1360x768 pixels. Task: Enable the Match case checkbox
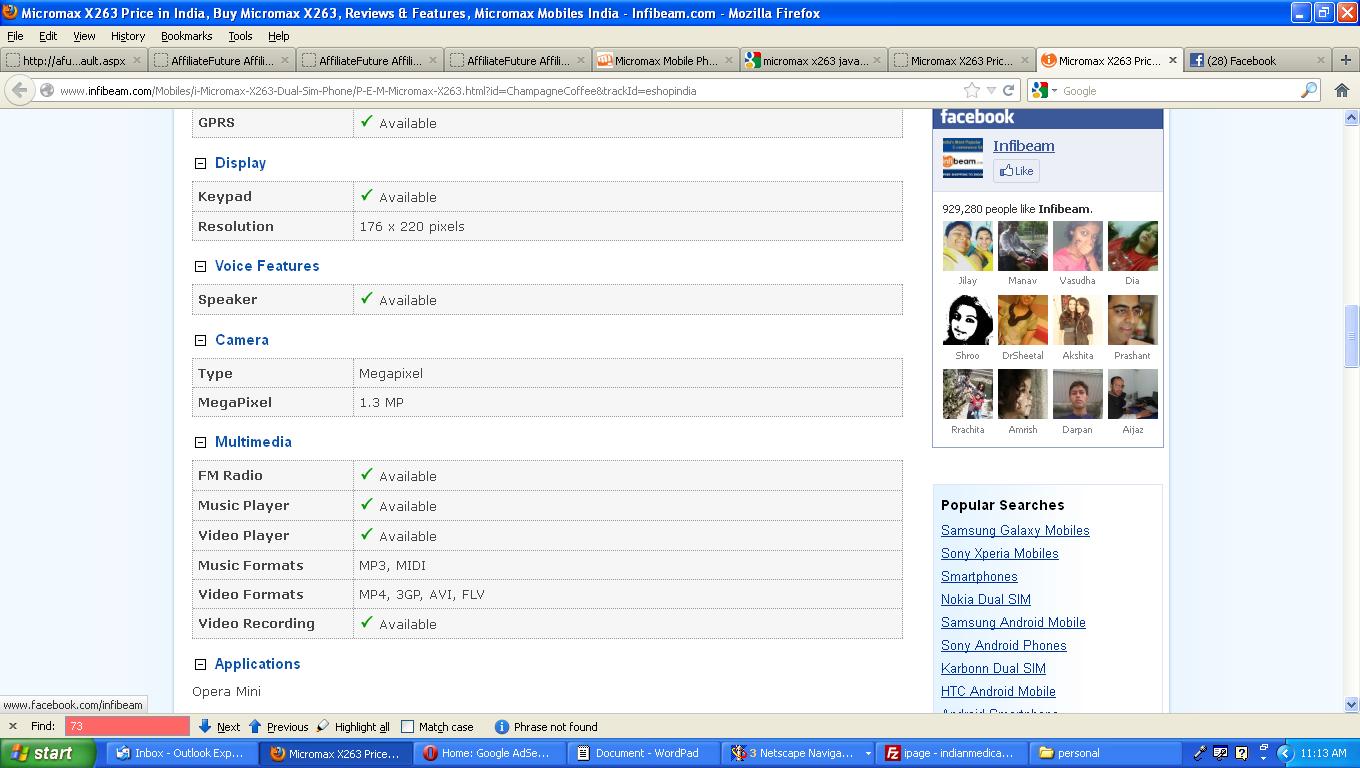(x=407, y=727)
